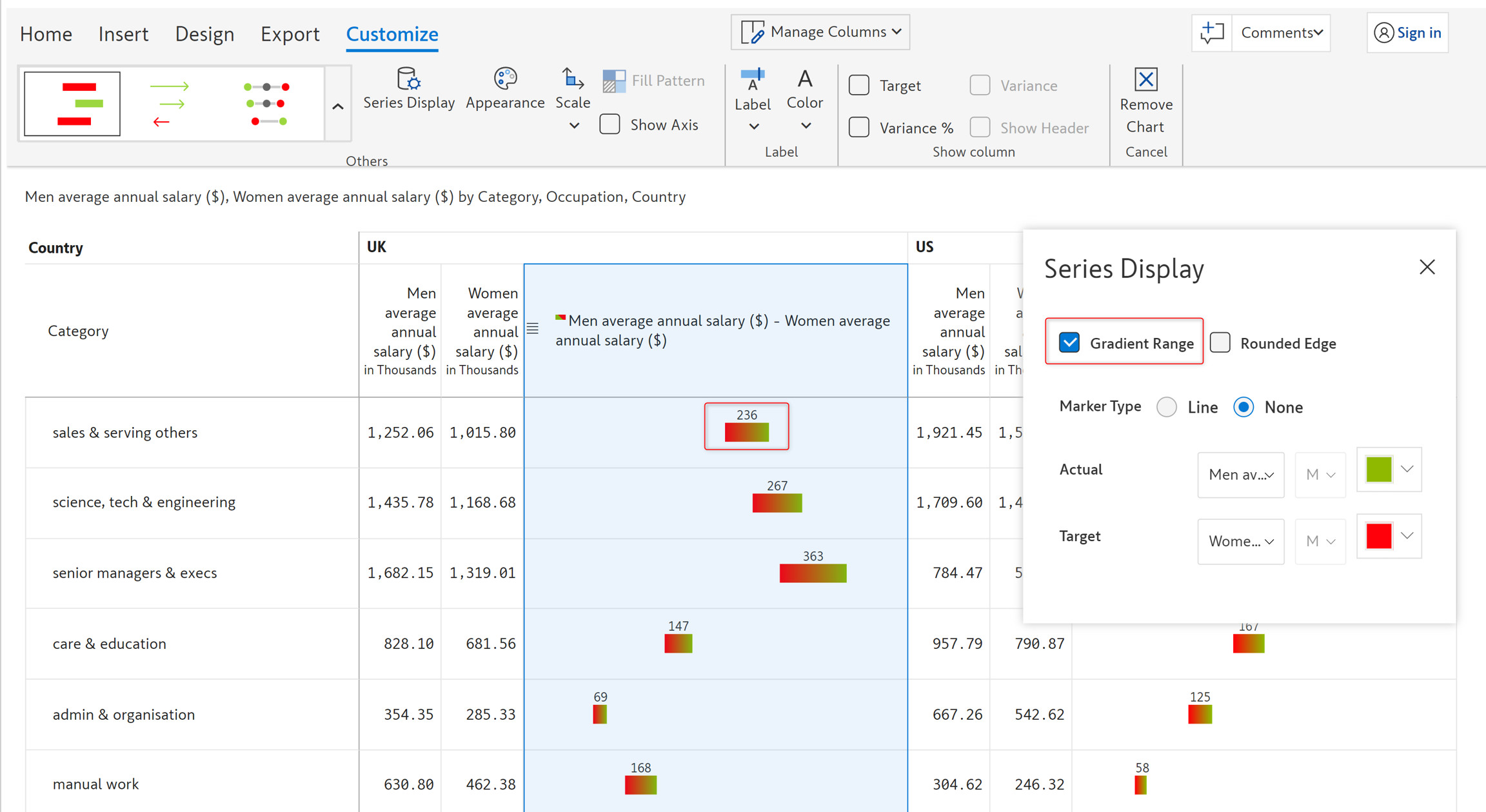Click the Appearance palette icon
Image resolution: width=1486 pixels, height=812 pixels.
pos(505,79)
